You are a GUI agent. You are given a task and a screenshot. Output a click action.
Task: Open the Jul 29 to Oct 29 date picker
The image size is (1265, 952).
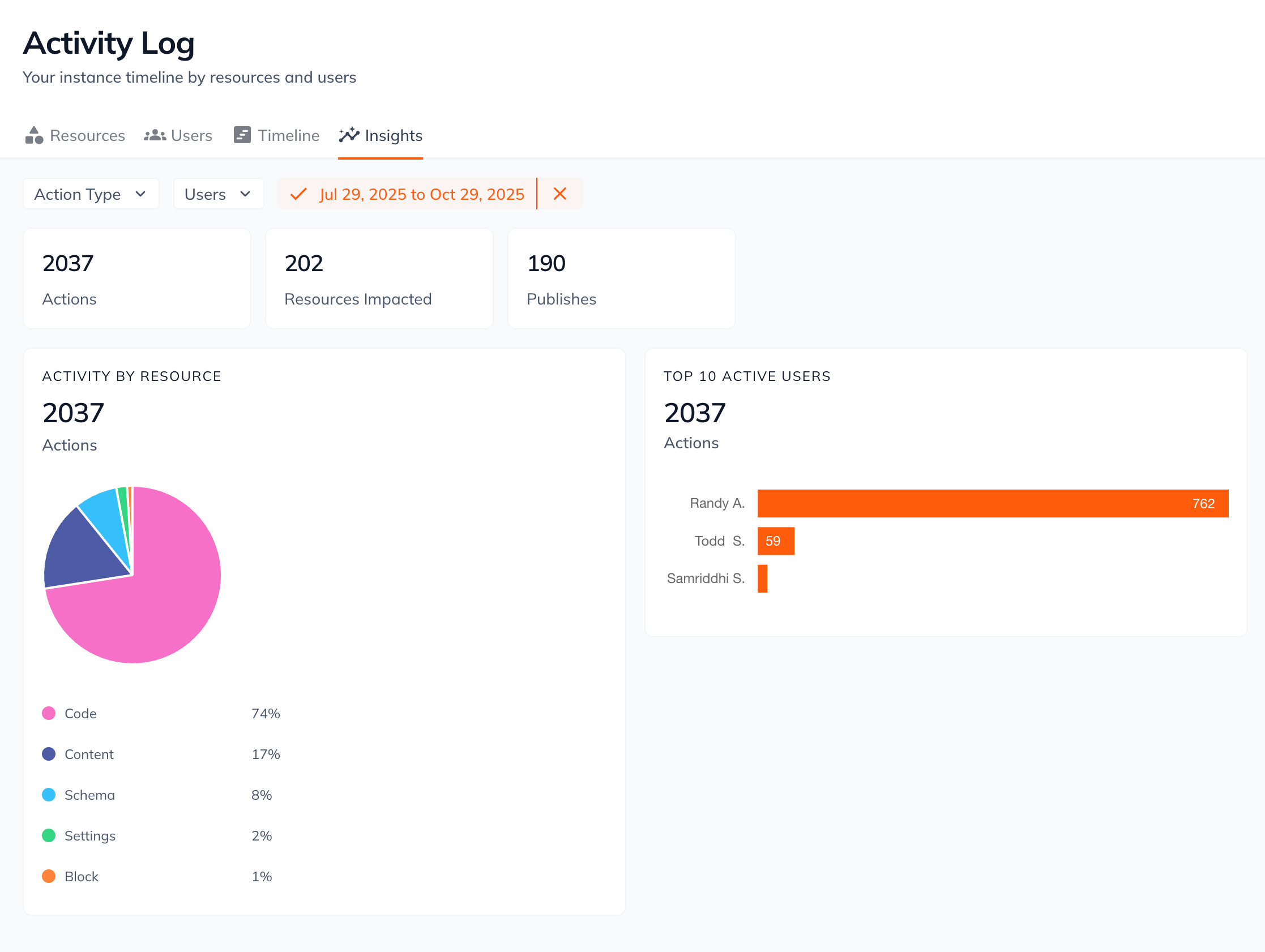(421, 194)
